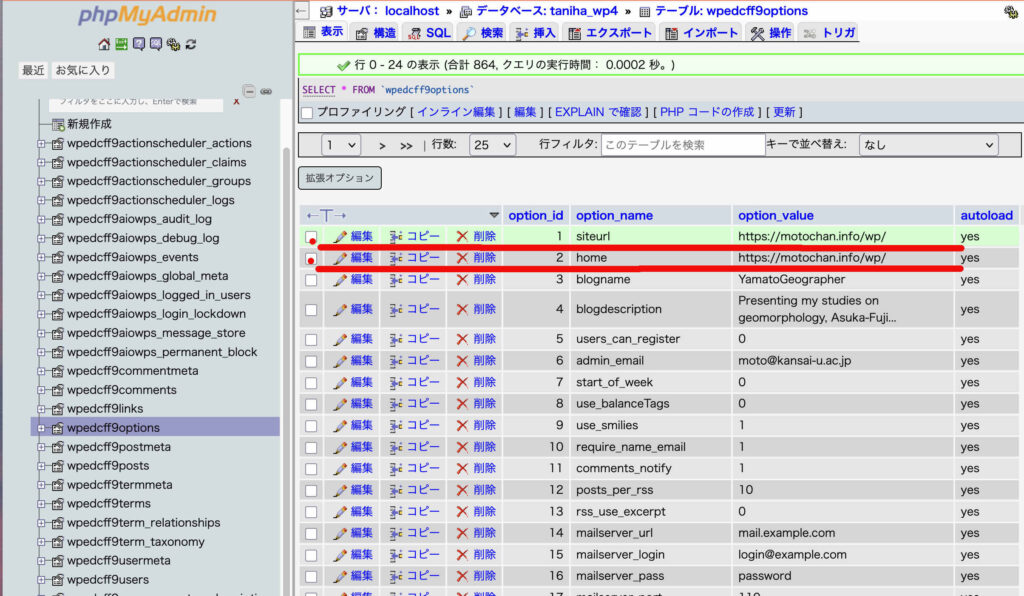Screen dimensions: 1024x596
Task: Reload navigation panel with refresh icon
Action: pyautogui.click(x=191, y=44)
